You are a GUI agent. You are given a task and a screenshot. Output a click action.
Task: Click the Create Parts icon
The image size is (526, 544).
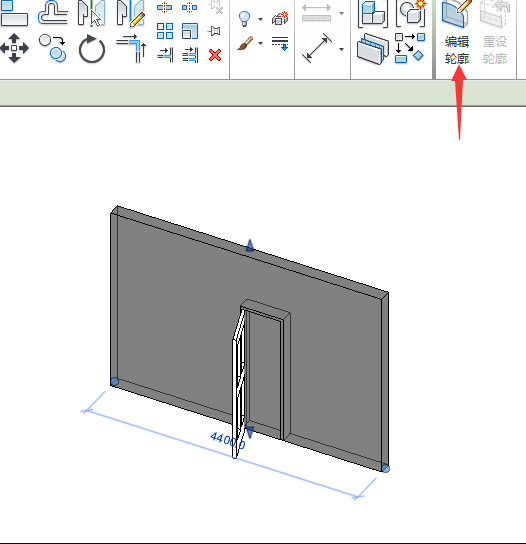[x=372, y=49]
